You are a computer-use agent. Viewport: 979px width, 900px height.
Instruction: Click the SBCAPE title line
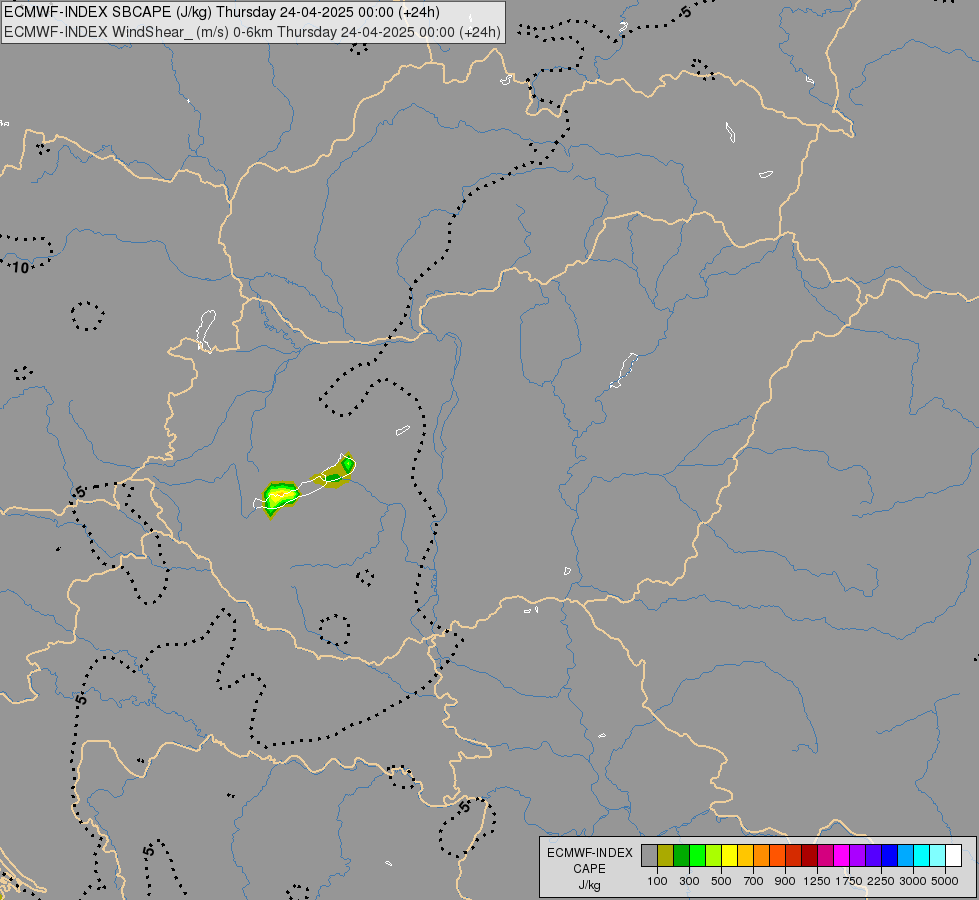[222, 12]
